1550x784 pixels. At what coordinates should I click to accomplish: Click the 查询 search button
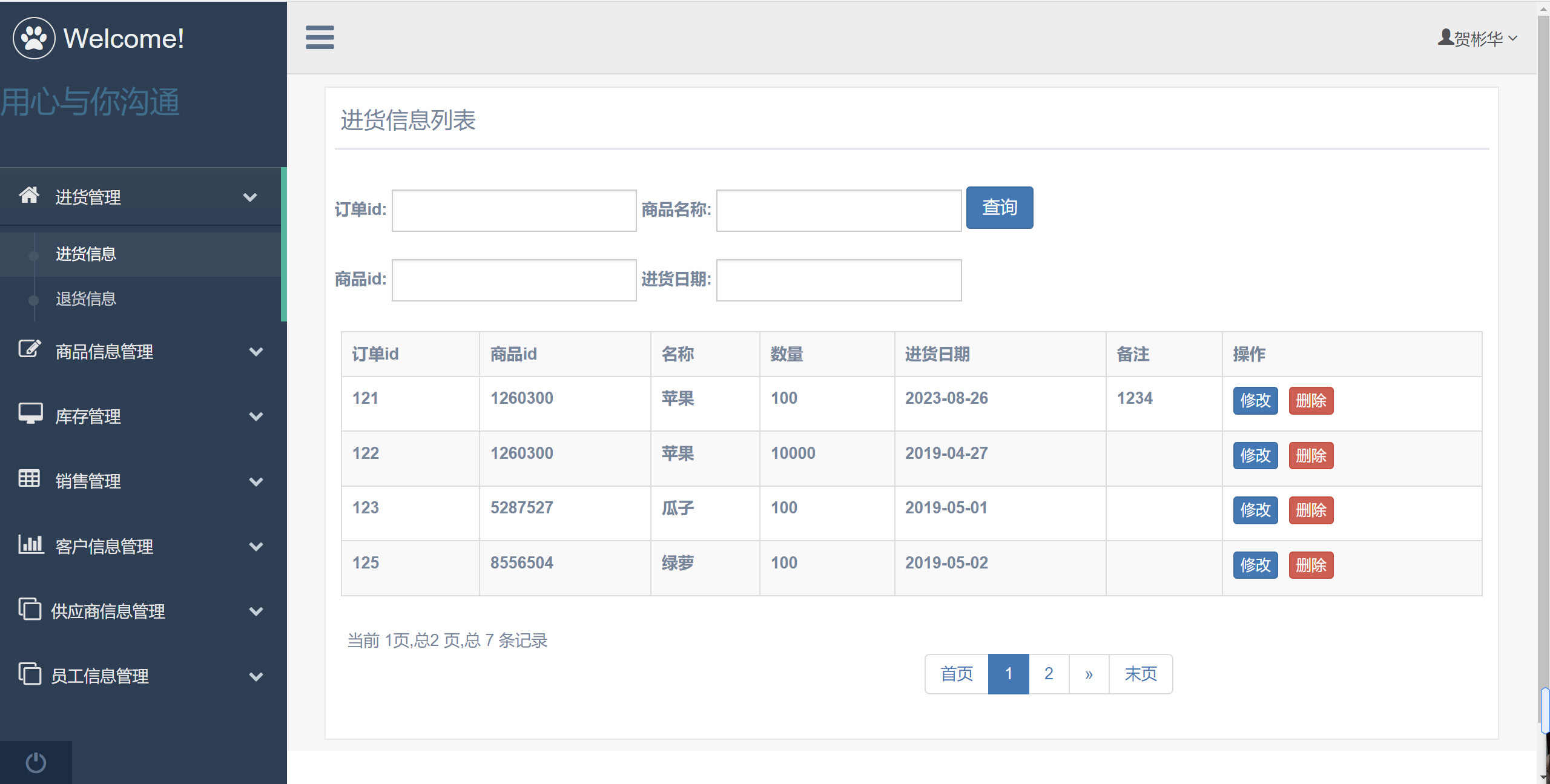[1000, 208]
